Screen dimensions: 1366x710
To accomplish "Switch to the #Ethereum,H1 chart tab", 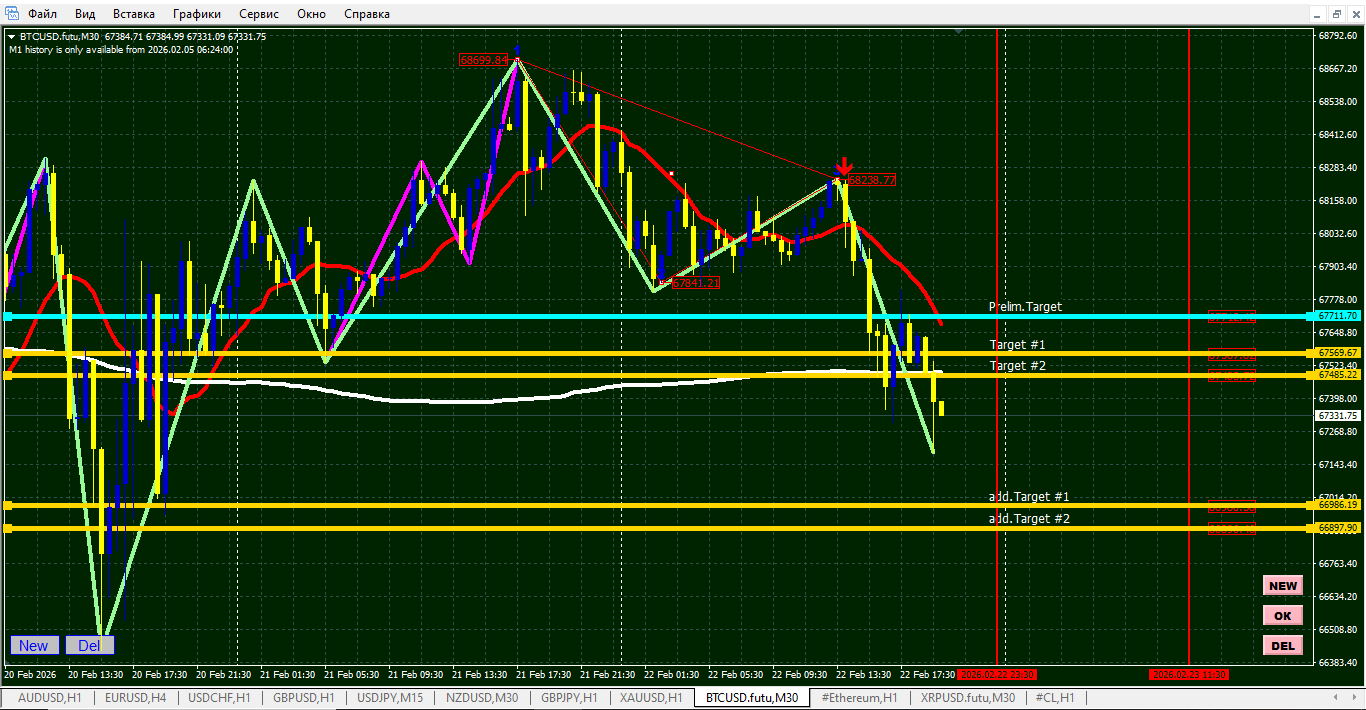I will 859,698.
